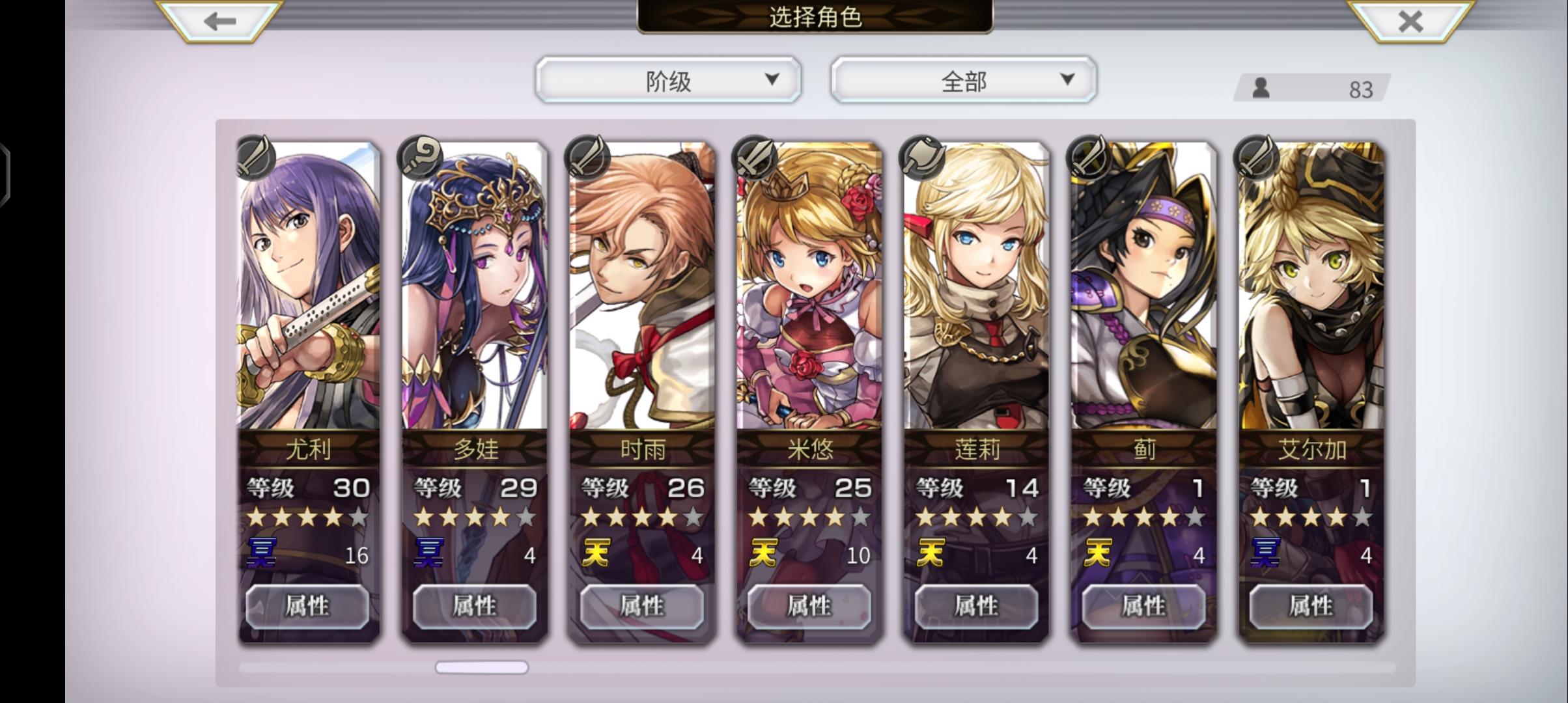Click the 冥 element icon on 尤利

[261, 553]
